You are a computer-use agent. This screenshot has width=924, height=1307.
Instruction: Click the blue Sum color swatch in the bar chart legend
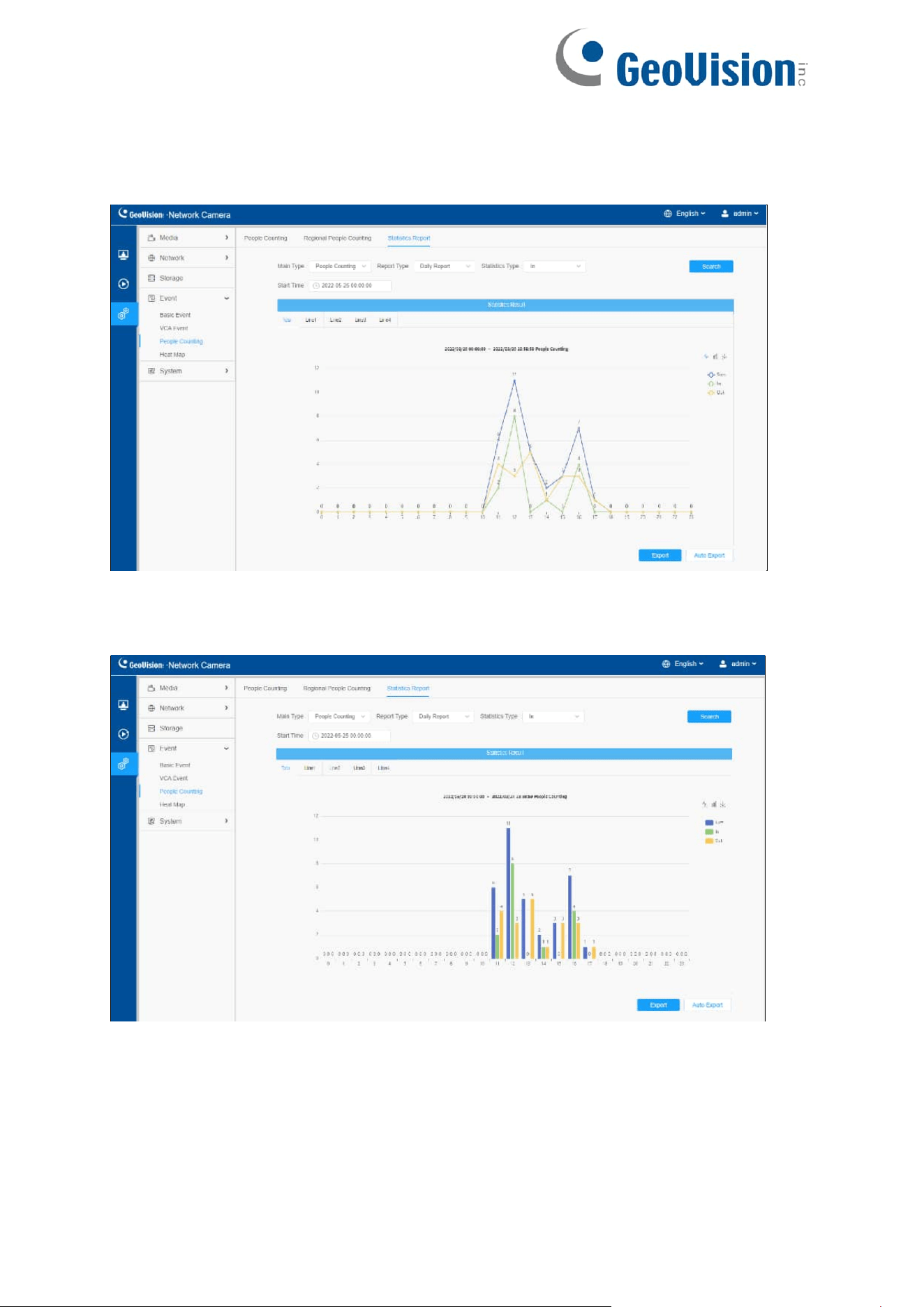pyautogui.click(x=709, y=823)
